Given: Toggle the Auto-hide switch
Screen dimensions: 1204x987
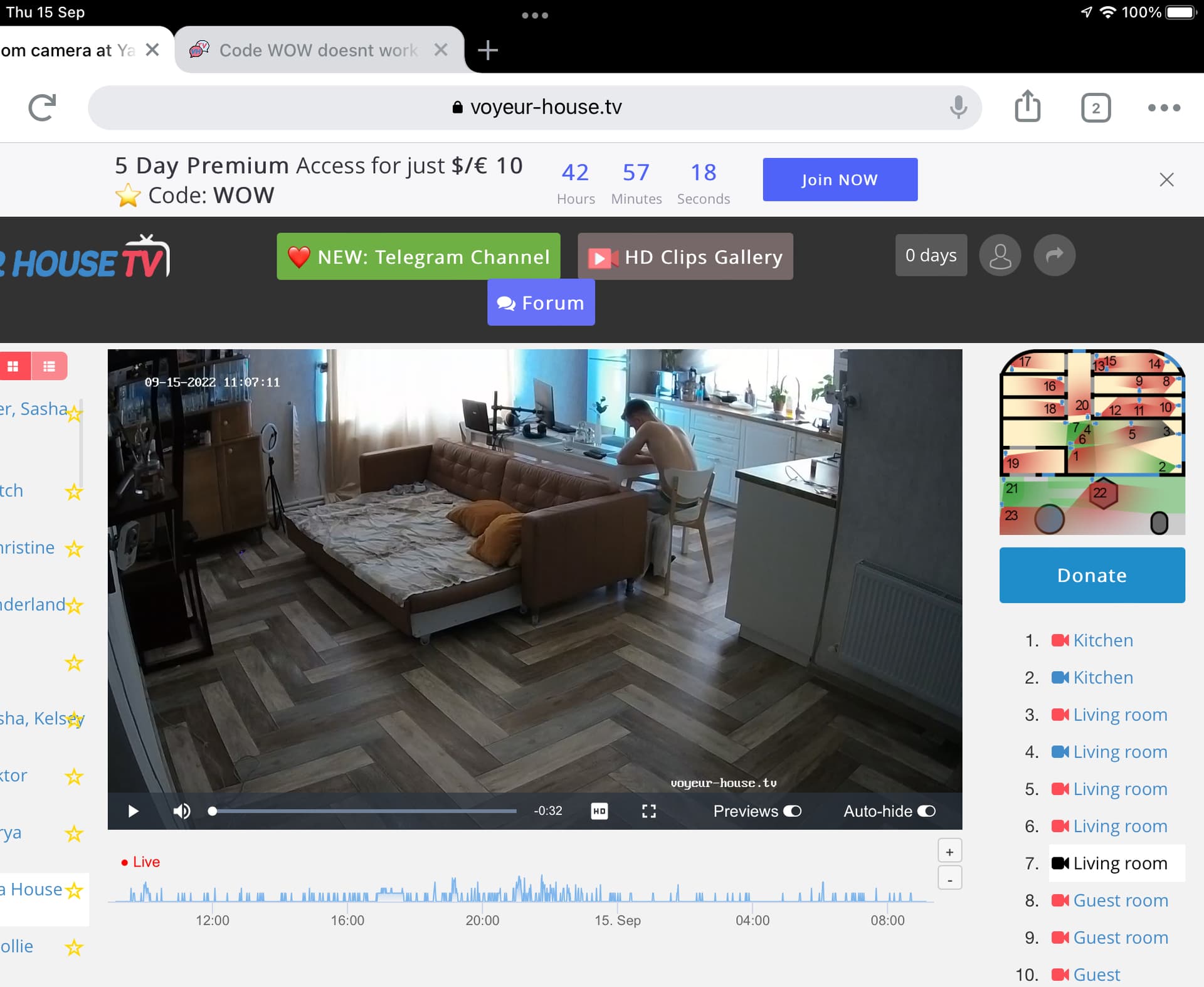Looking at the screenshot, I should 926,811.
